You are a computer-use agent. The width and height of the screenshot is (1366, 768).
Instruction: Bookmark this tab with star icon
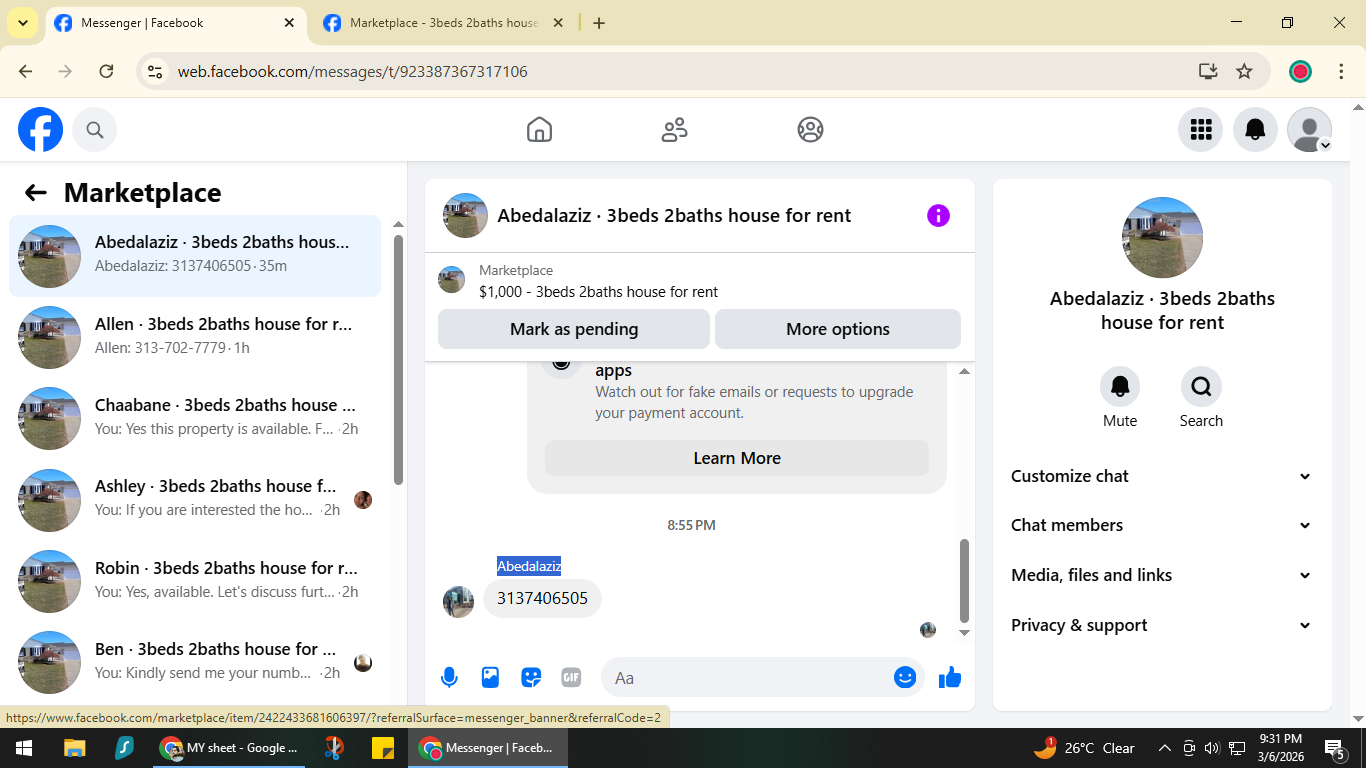pyautogui.click(x=1244, y=71)
